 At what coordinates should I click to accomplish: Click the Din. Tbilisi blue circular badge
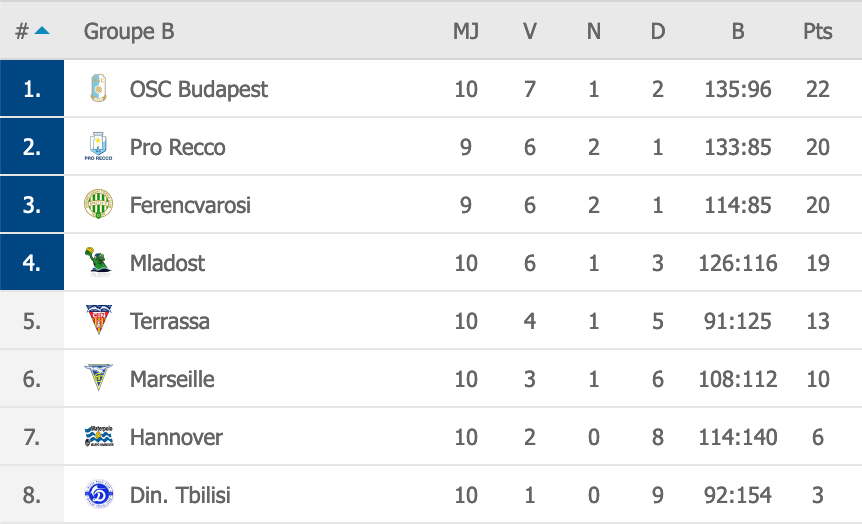tap(99, 494)
